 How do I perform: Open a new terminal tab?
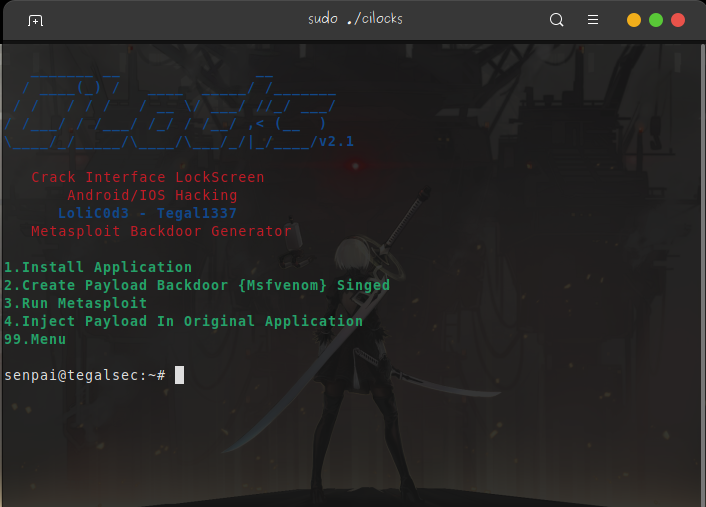point(35,20)
